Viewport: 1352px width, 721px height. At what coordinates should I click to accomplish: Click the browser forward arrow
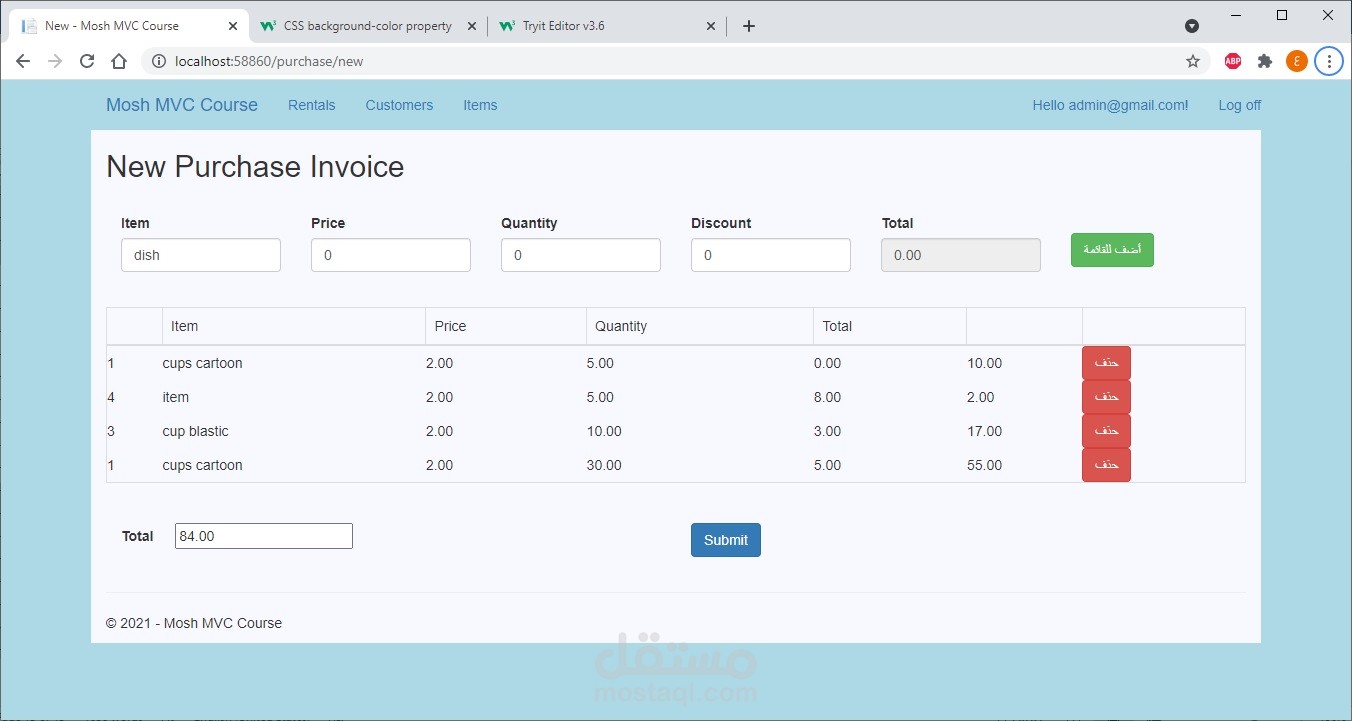[55, 61]
